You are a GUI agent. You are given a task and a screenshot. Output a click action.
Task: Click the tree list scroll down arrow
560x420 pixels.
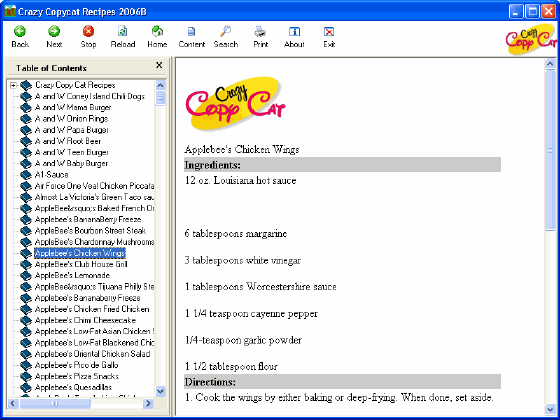[x=161, y=391]
